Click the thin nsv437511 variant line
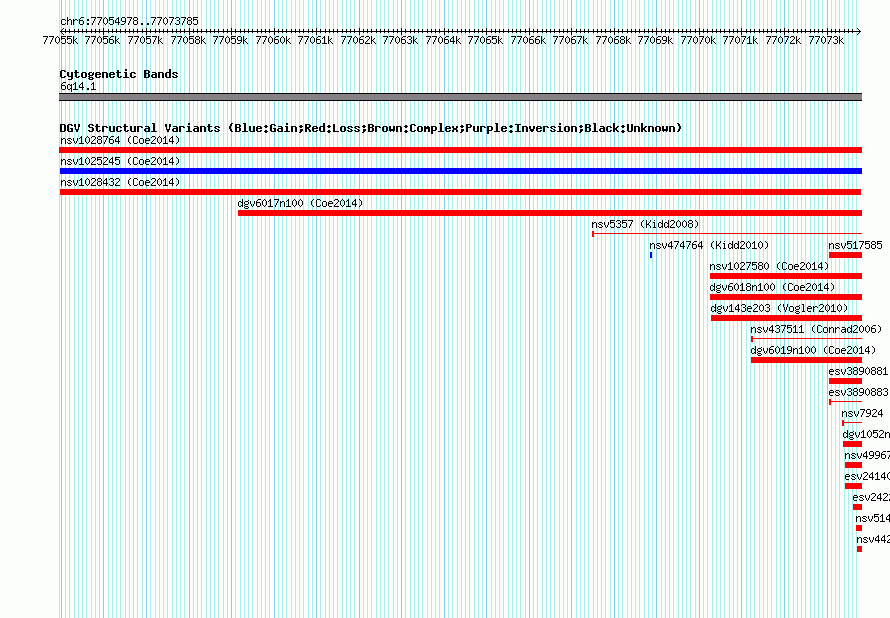The height and width of the screenshot is (618, 890). [x=806, y=339]
